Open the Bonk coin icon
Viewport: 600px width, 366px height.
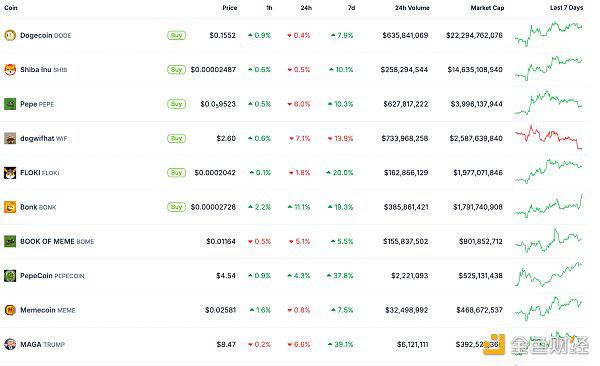point(10,207)
